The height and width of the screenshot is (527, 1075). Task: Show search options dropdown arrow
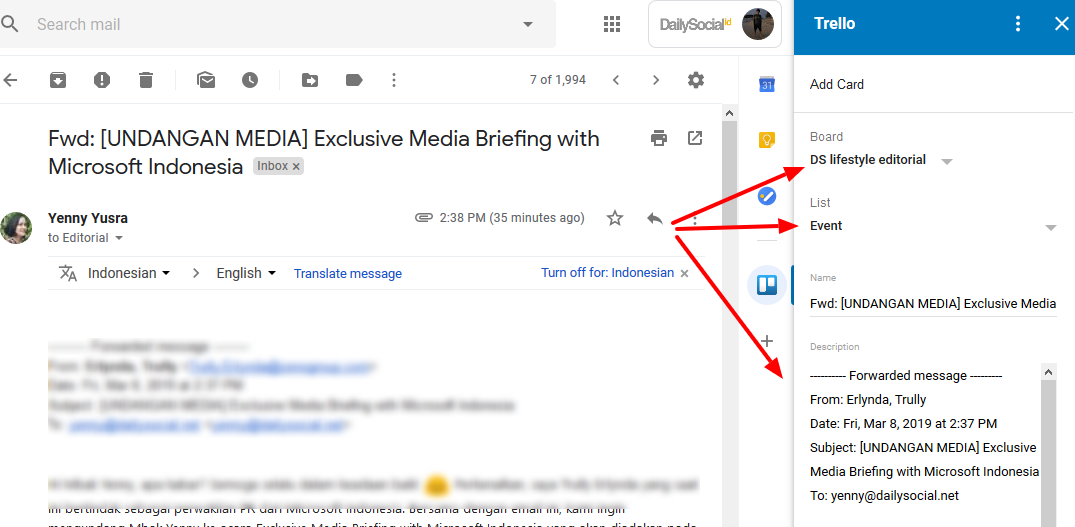[x=527, y=25]
